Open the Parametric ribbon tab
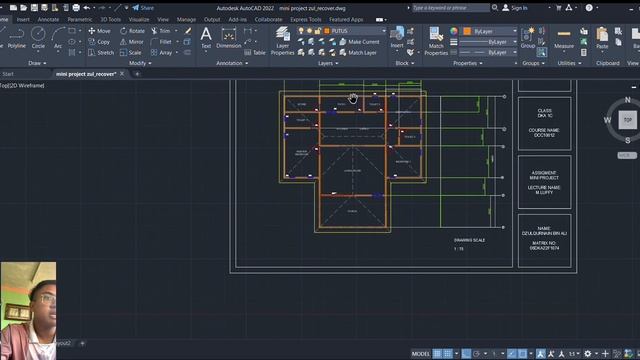Screen dimensions: 640x360 [x=80, y=19]
